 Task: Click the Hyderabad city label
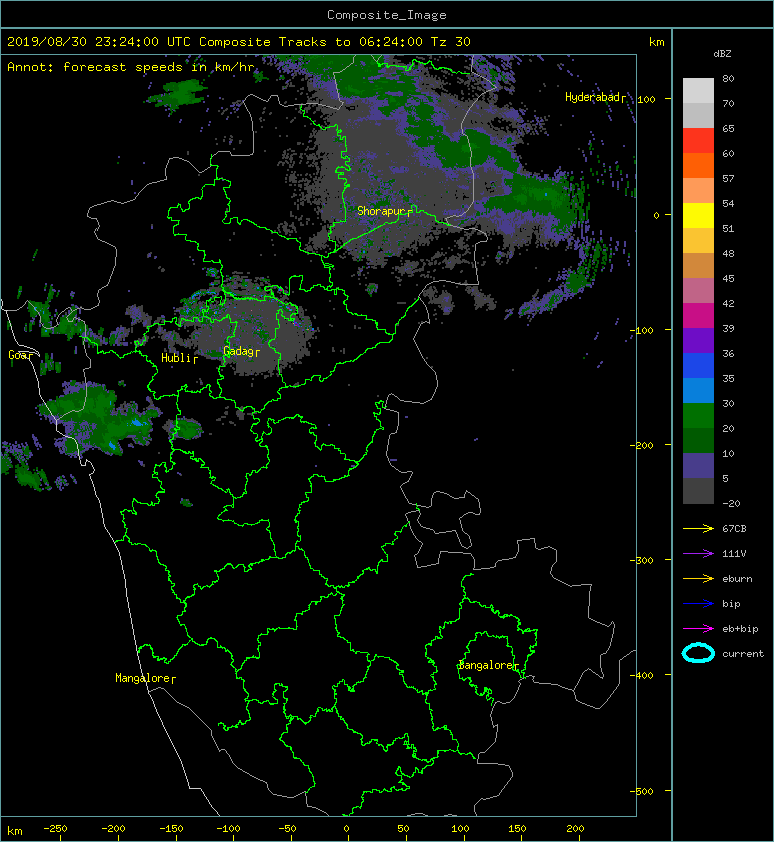tap(593, 97)
